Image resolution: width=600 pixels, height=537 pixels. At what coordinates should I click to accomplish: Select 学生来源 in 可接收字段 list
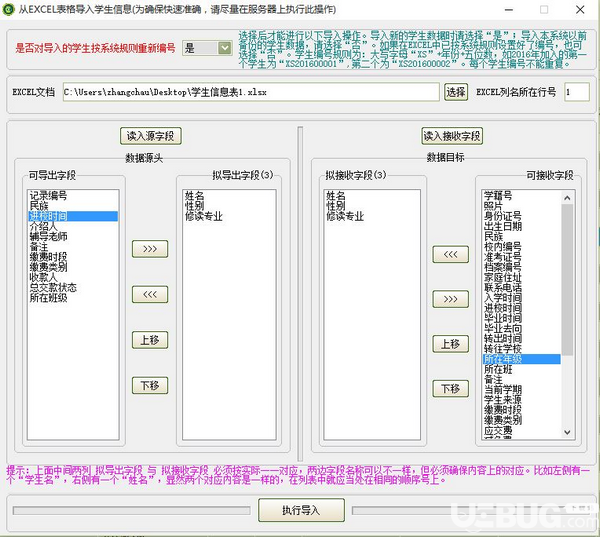pyautogui.click(x=522, y=400)
